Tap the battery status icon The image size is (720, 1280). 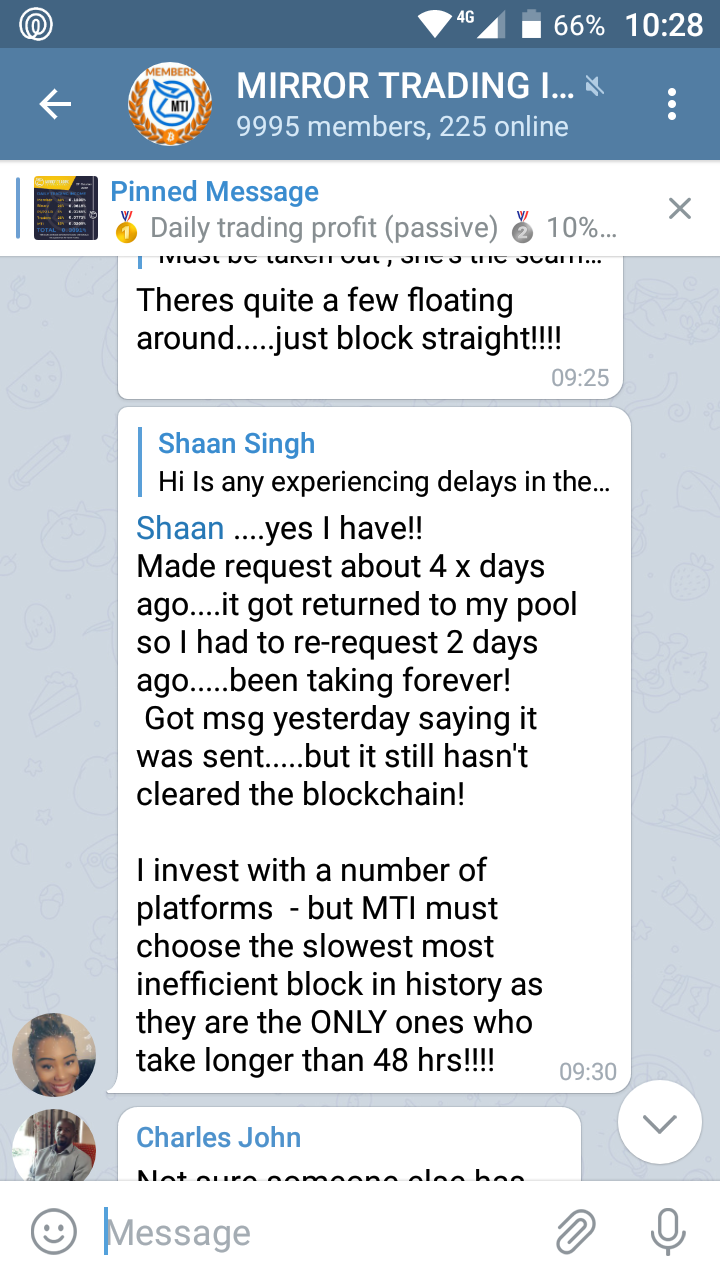[531, 24]
